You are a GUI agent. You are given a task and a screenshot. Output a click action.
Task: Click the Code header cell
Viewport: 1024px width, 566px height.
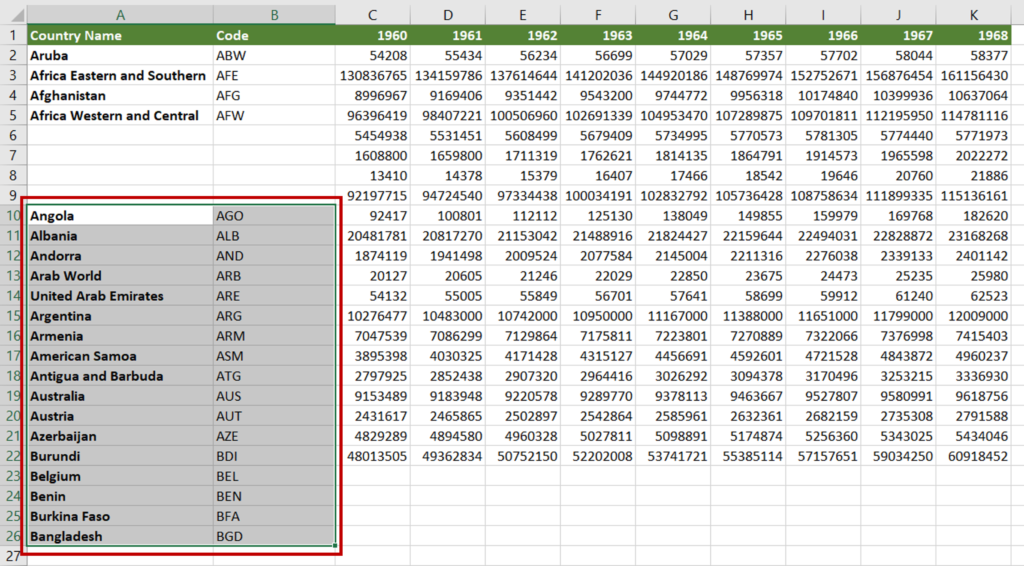click(274, 35)
